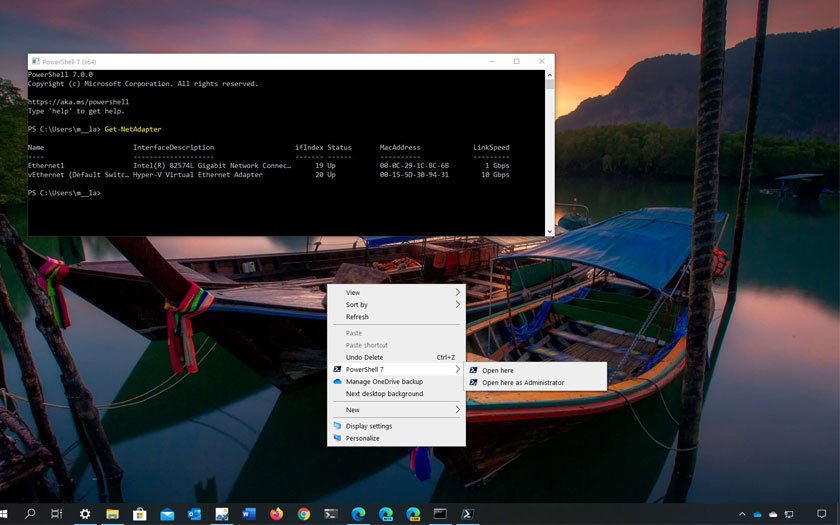
Task: Open Google Chrome from the taskbar
Action: click(304, 514)
